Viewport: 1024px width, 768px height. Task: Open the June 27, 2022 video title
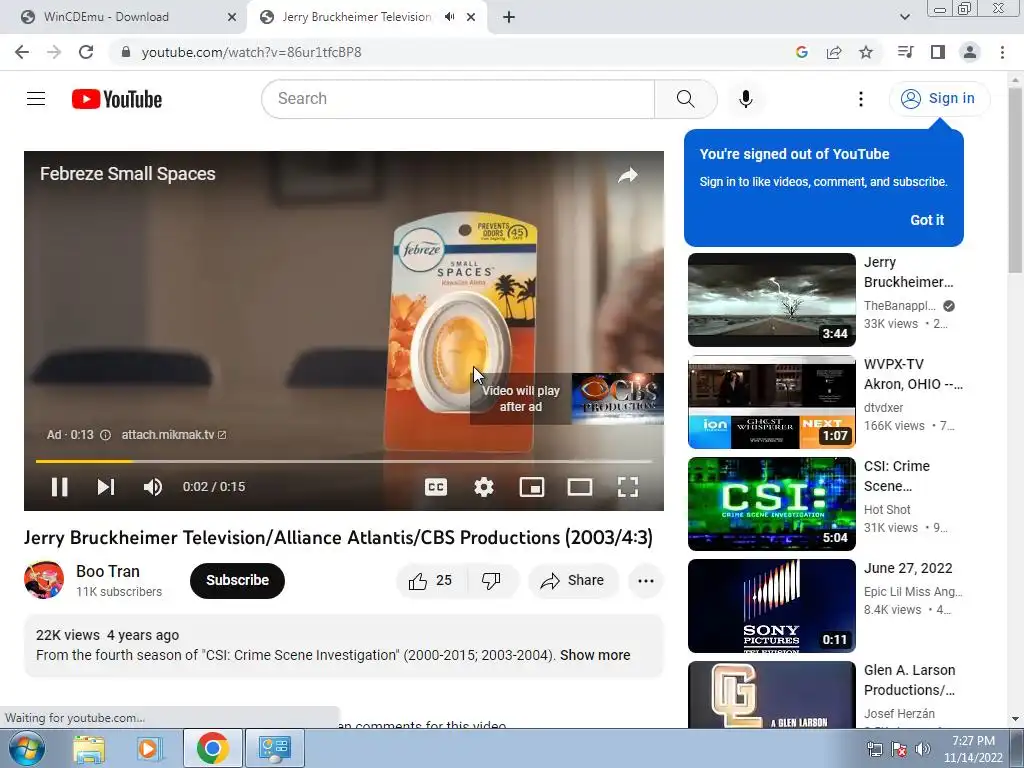[x=908, y=568]
